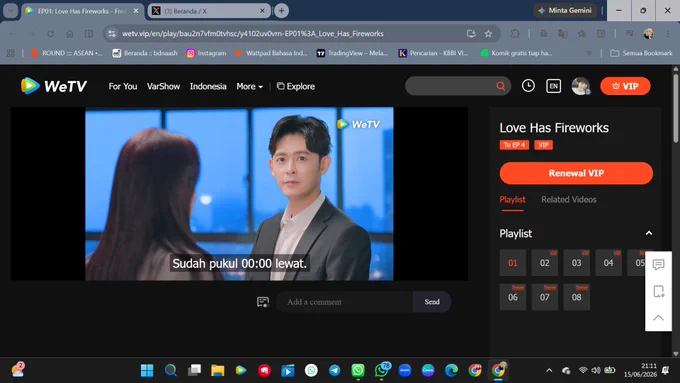Bookmark this page with star icon
This screenshot has width=680, height=383.
(x=488, y=33)
